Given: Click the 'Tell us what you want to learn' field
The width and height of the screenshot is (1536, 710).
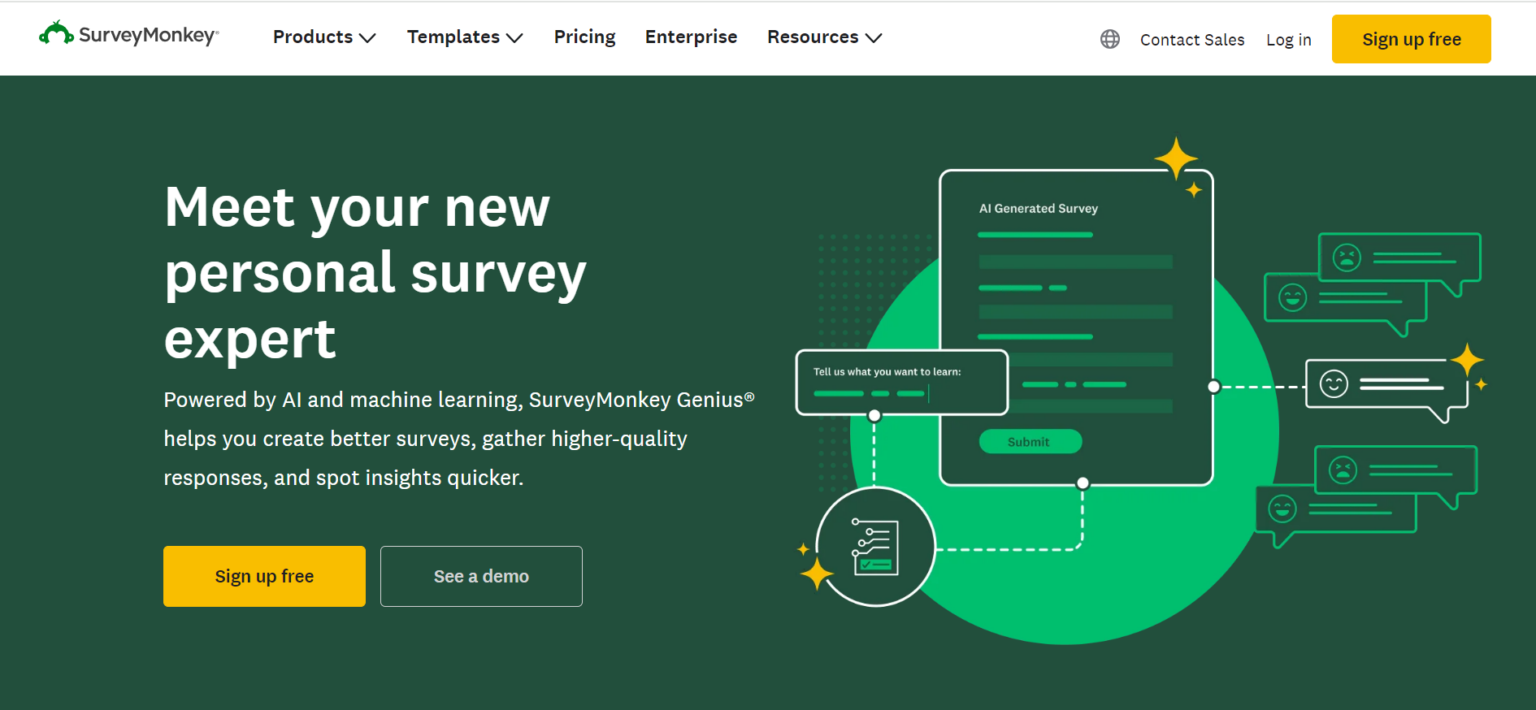Looking at the screenshot, I should 901,382.
